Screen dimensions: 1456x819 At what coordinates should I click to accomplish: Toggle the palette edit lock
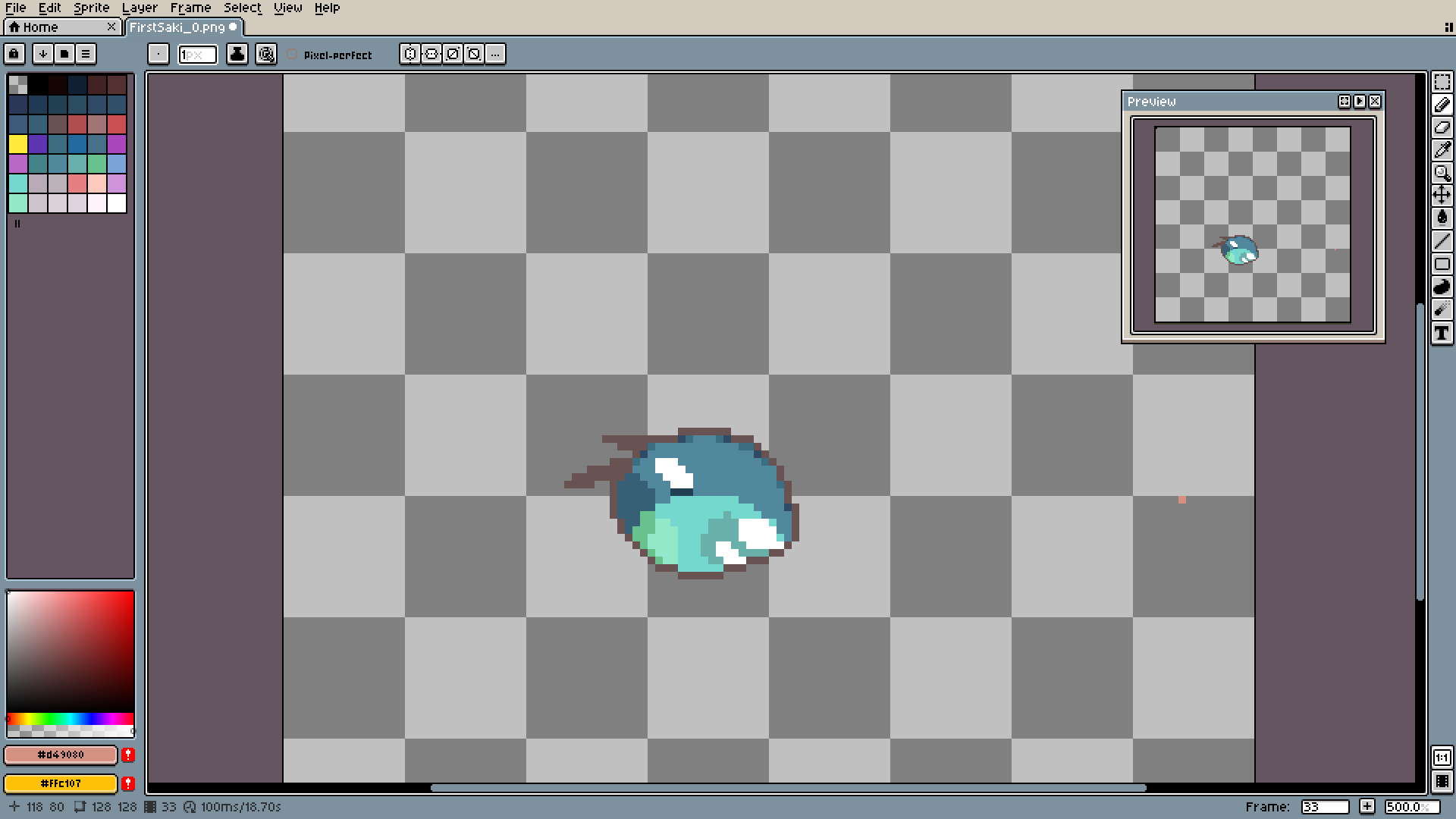[14, 54]
